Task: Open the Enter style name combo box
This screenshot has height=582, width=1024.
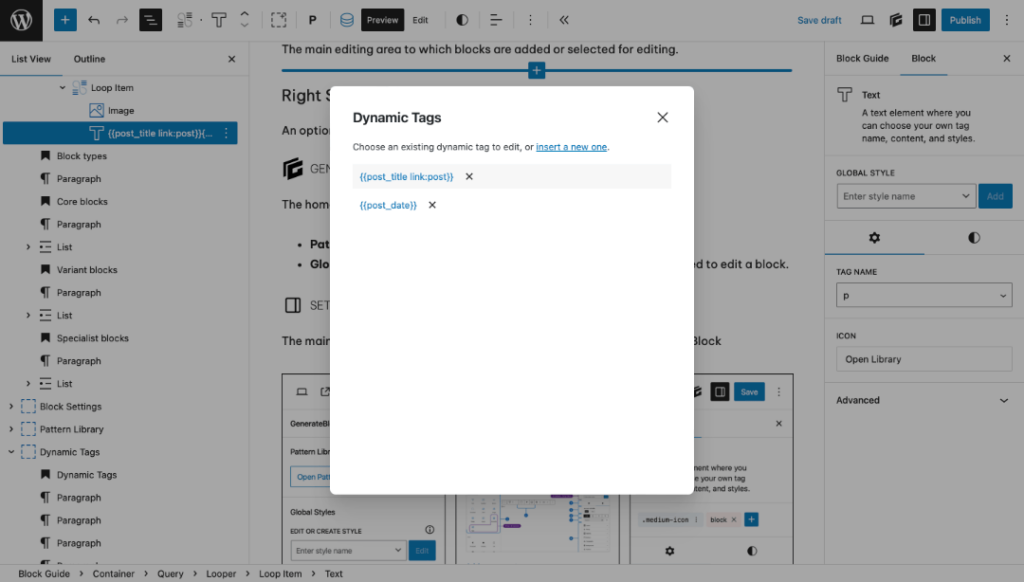Action: click(906, 196)
